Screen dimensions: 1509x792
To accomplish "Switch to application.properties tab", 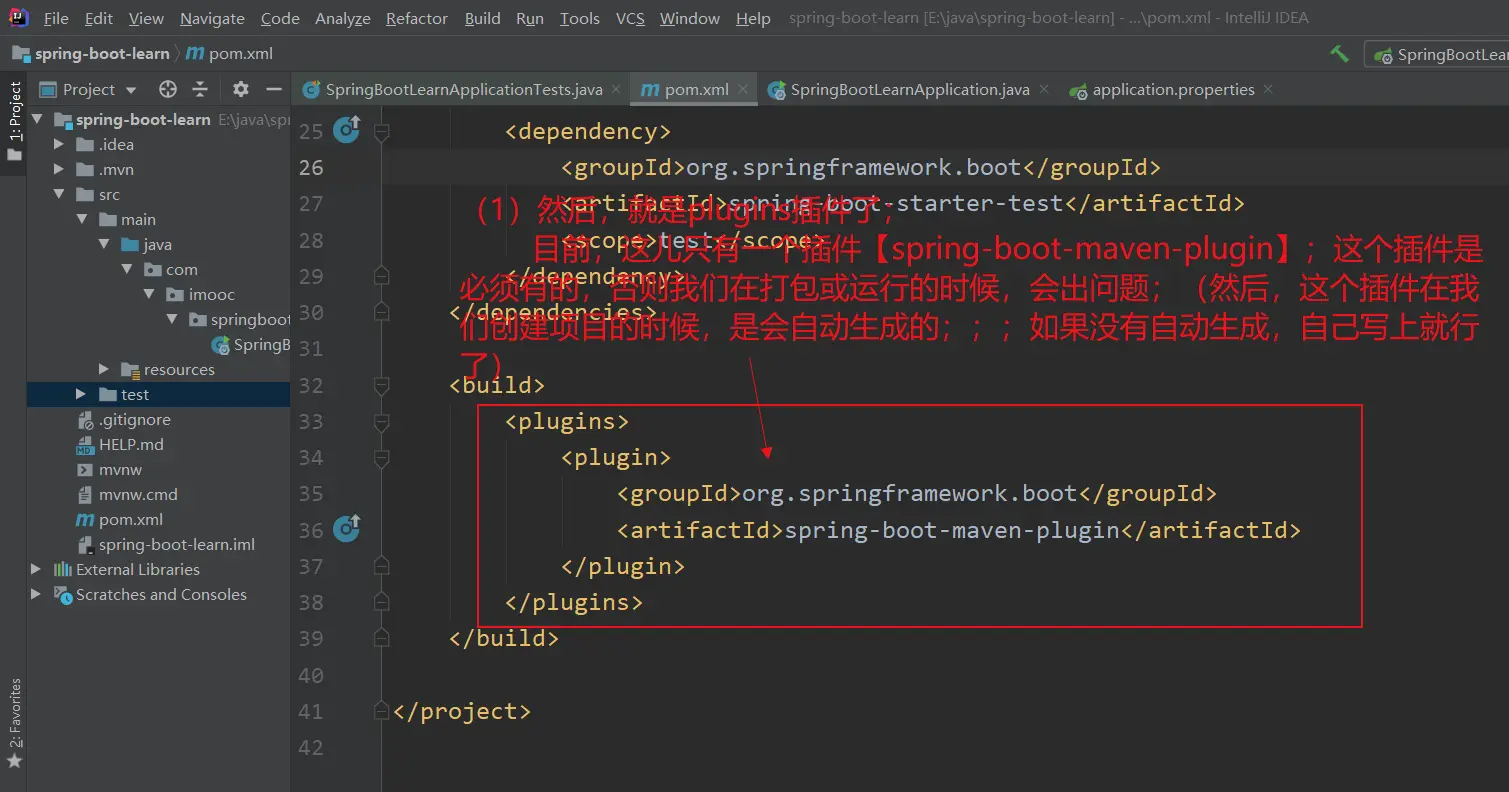I will coord(1172,89).
